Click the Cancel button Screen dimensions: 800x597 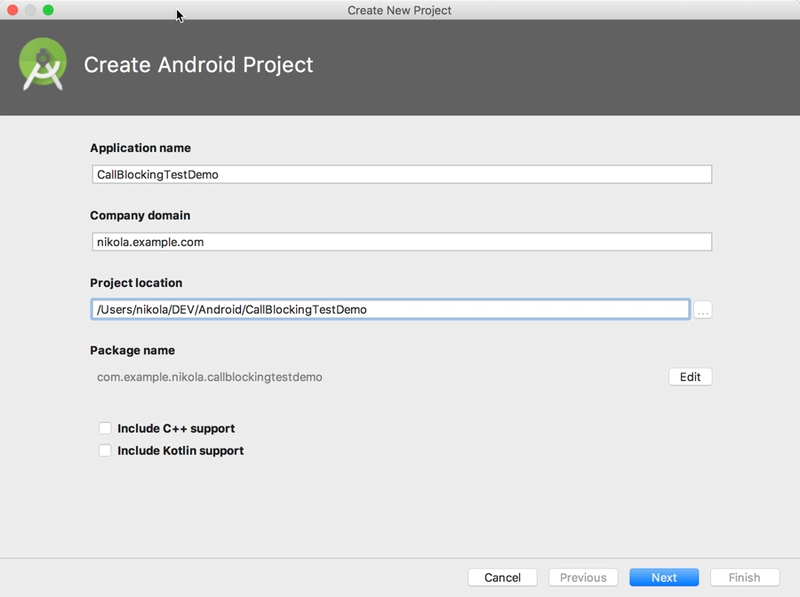point(502,577)
